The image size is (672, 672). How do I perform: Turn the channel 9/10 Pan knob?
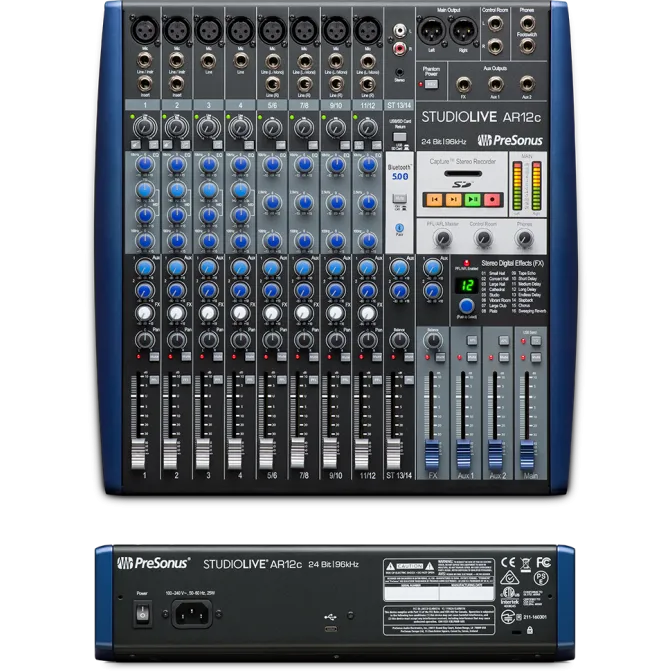(x=336, y=340)
